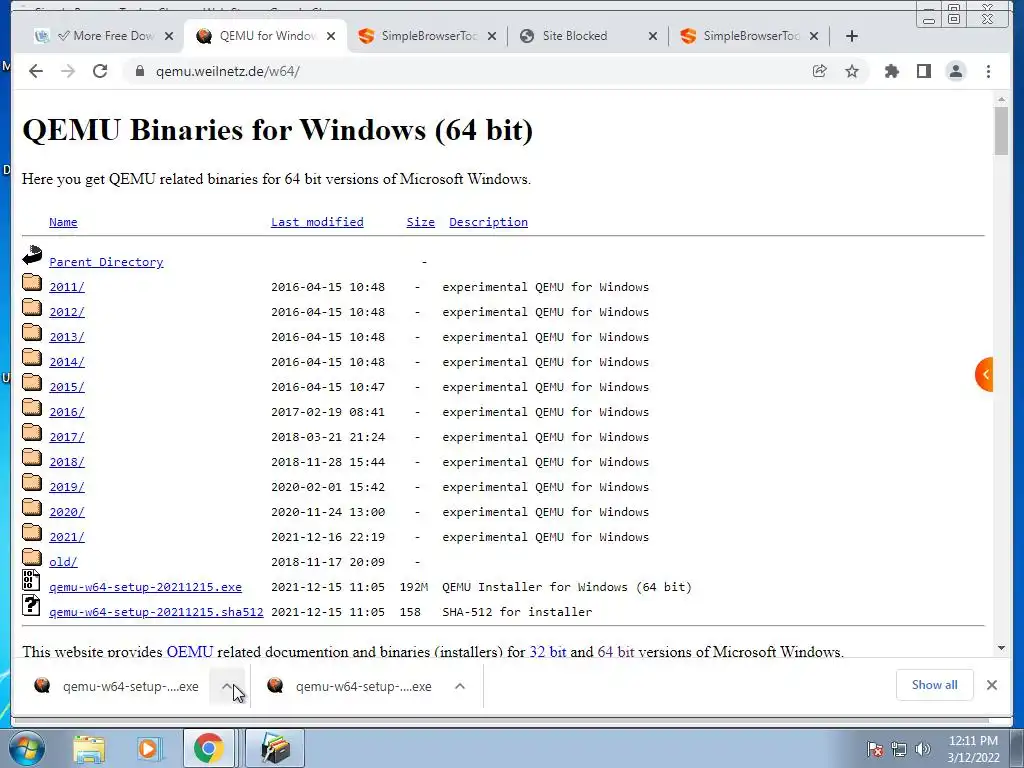Open Parent Directory link
The image size is (1024, 768).
coord(106,262)
